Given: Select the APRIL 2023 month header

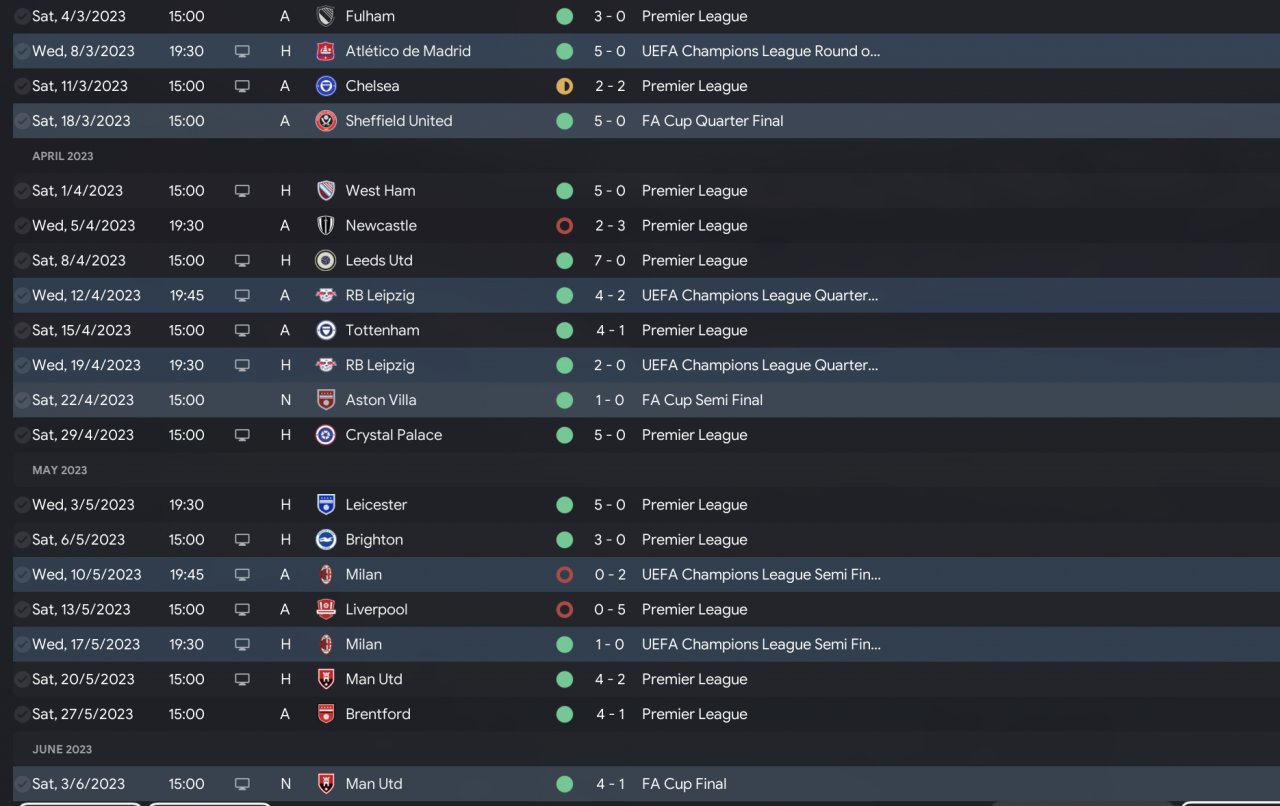Looking at the screenshot, I should click(x=63, y=156).
